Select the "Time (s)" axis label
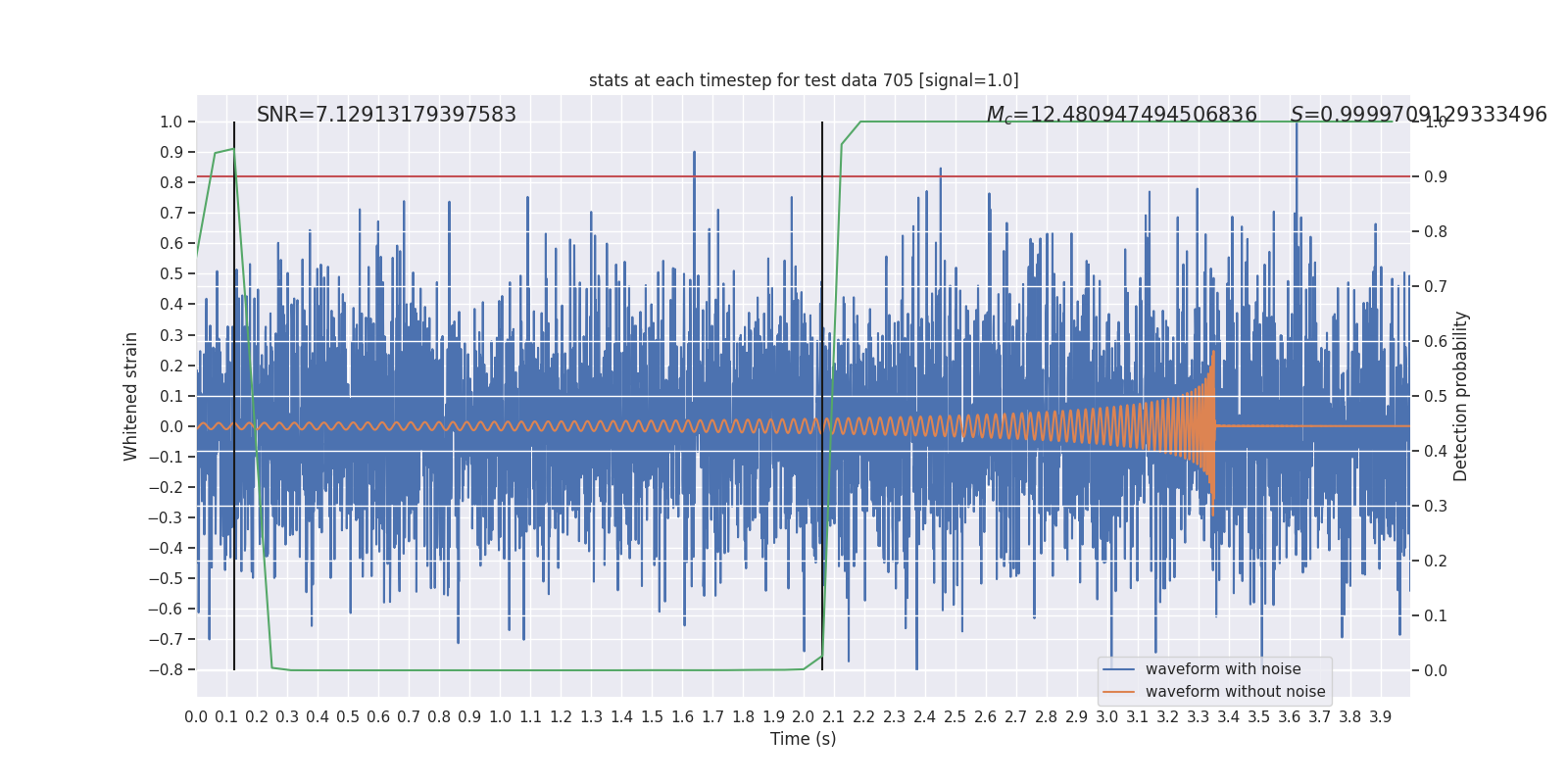This screenshot has width=1568, height=784. [804, 739]
